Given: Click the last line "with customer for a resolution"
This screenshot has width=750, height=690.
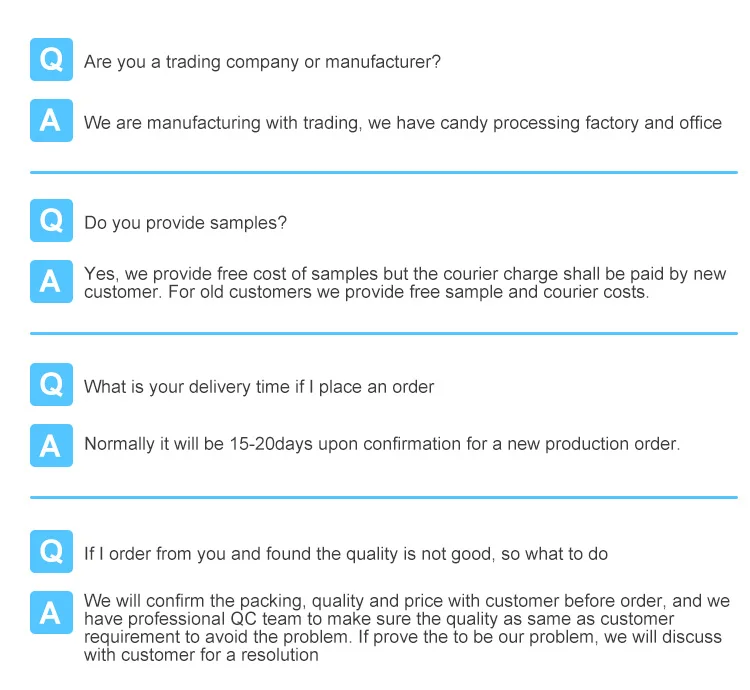Looking at the screenshot, I should (201, 655).
